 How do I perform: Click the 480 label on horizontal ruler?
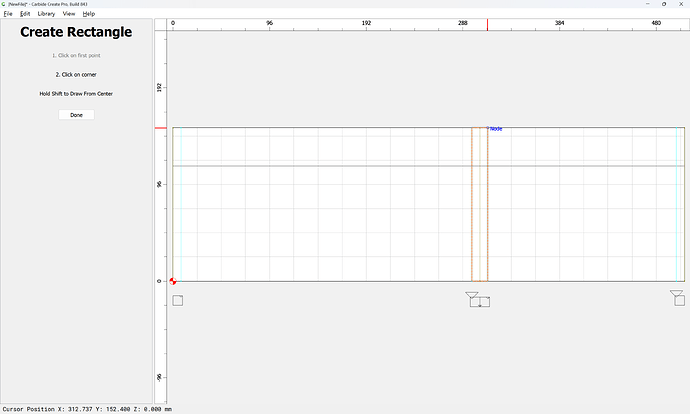(x=656, y=23)
